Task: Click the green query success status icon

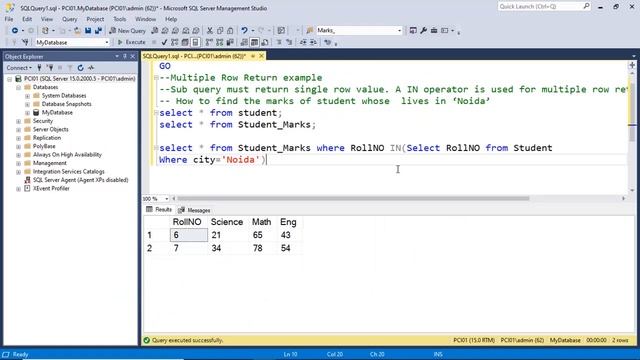Action: tap(147, 340)
